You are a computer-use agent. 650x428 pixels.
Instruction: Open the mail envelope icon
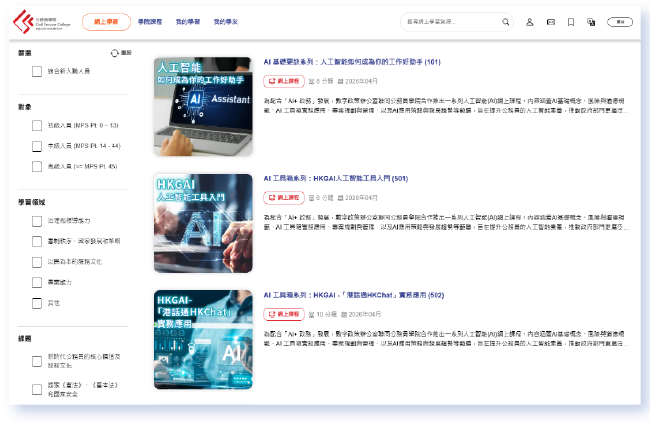click(x=551, y=22)
